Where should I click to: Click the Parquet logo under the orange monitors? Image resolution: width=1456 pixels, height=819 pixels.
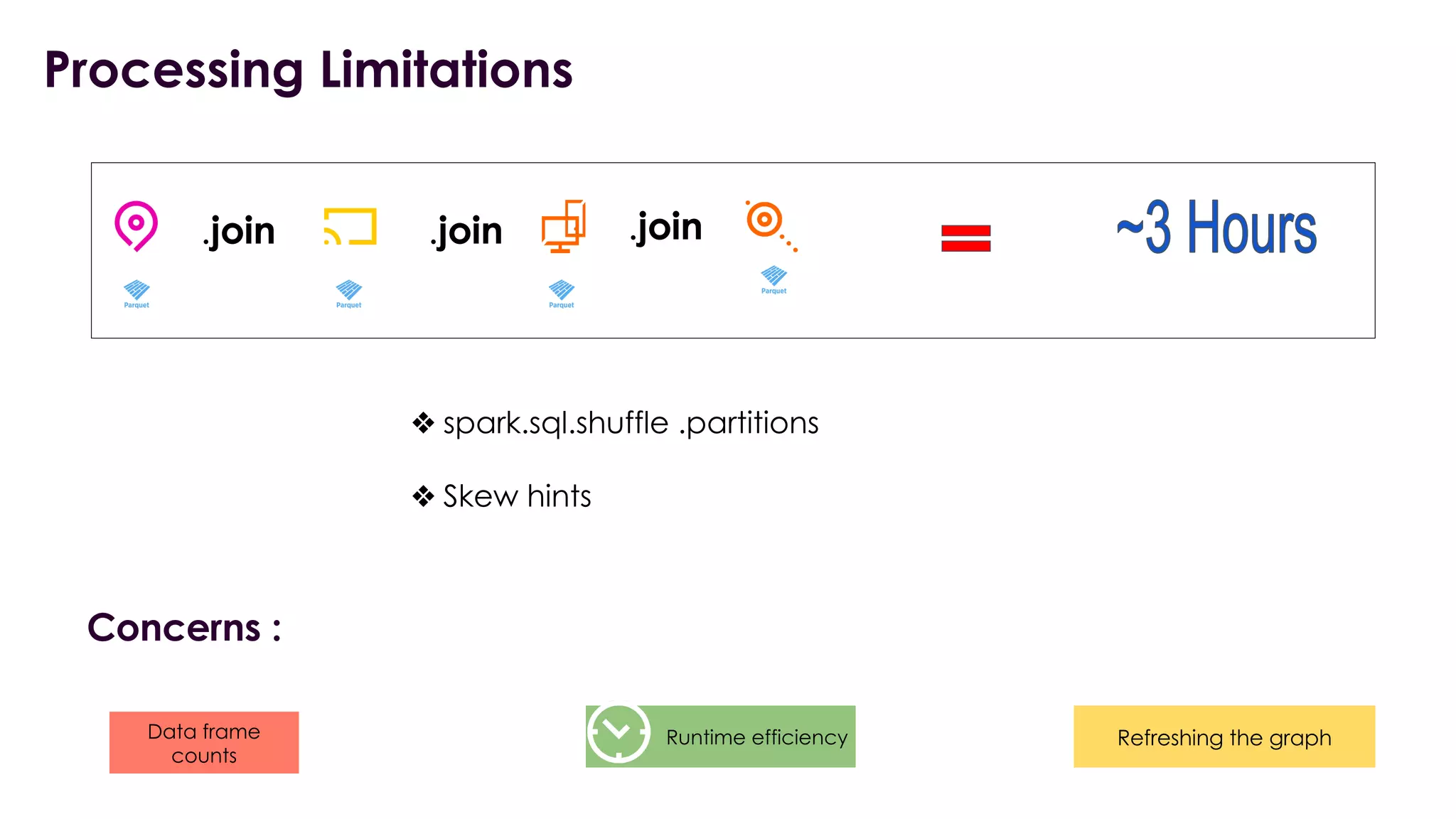[x=562, y=294]
